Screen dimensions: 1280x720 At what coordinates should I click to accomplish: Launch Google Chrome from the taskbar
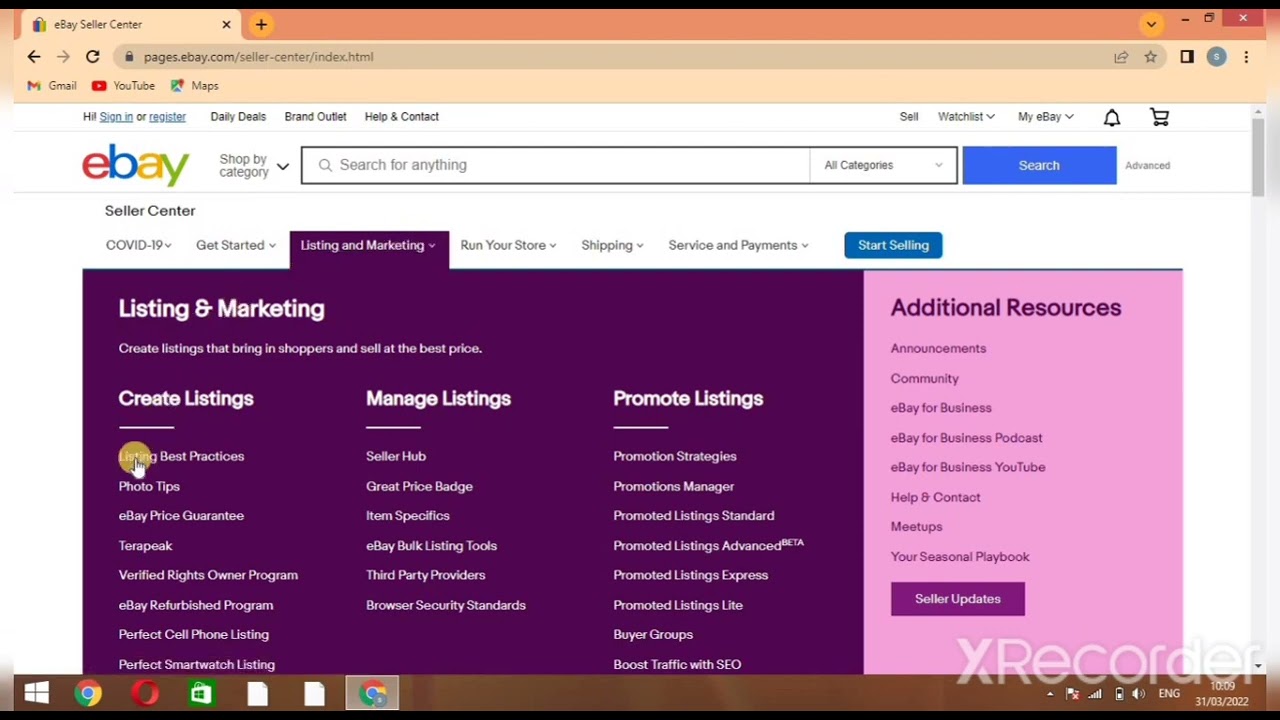(88, 693)
